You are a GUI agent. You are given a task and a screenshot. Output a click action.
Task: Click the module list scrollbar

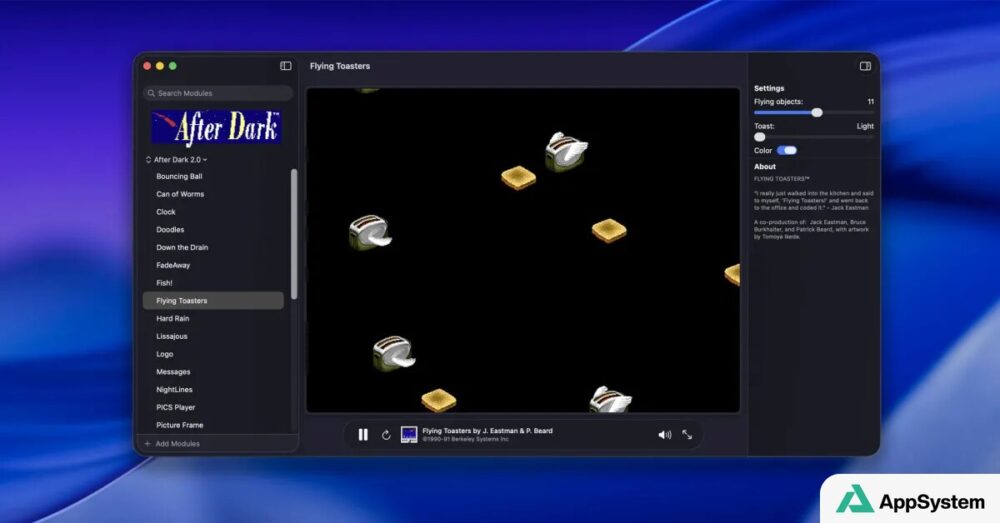click(293, 233)
